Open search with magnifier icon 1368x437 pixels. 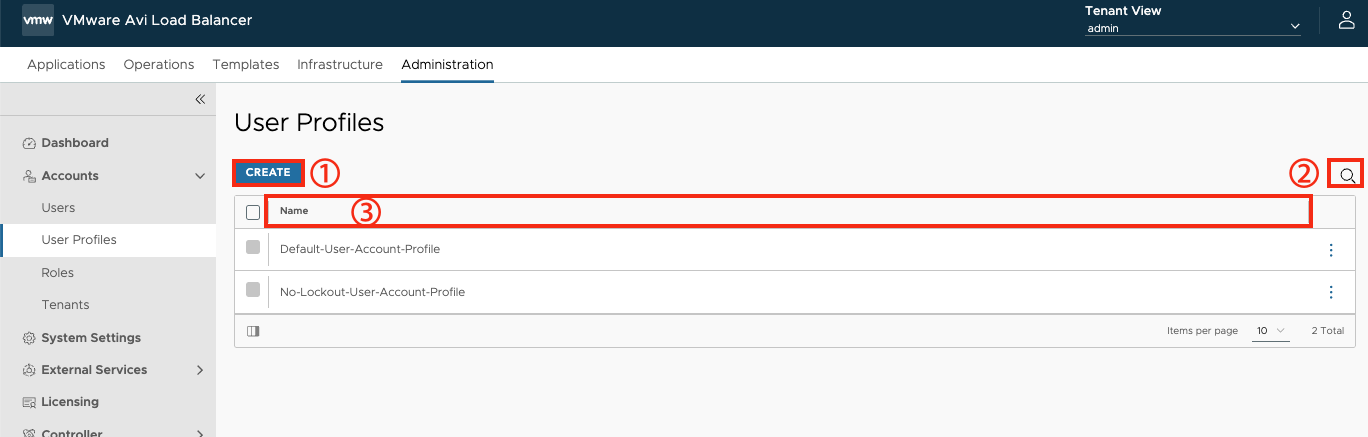point(1347,175)
